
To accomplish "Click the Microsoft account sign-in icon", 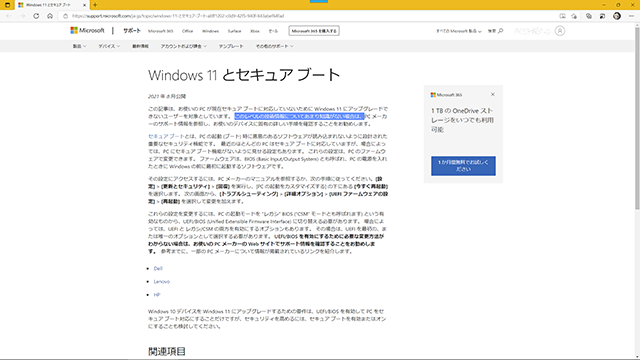I will [x=560, y=31].
